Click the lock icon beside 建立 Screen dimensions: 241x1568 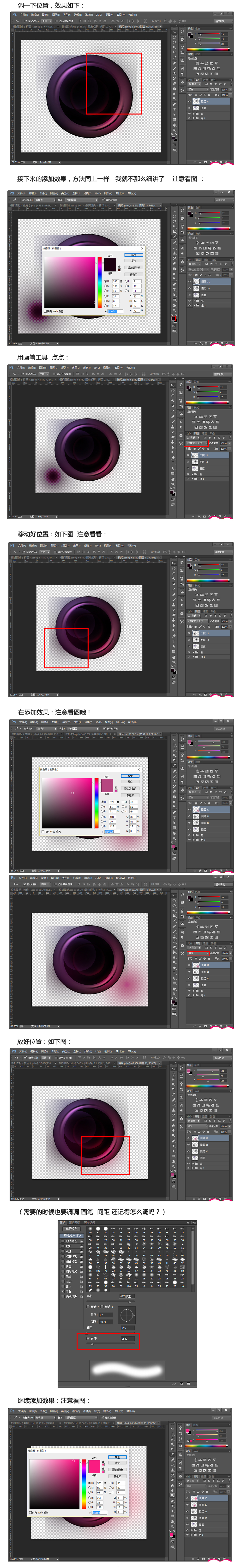pyautogui.click(x=82, y=1286)
